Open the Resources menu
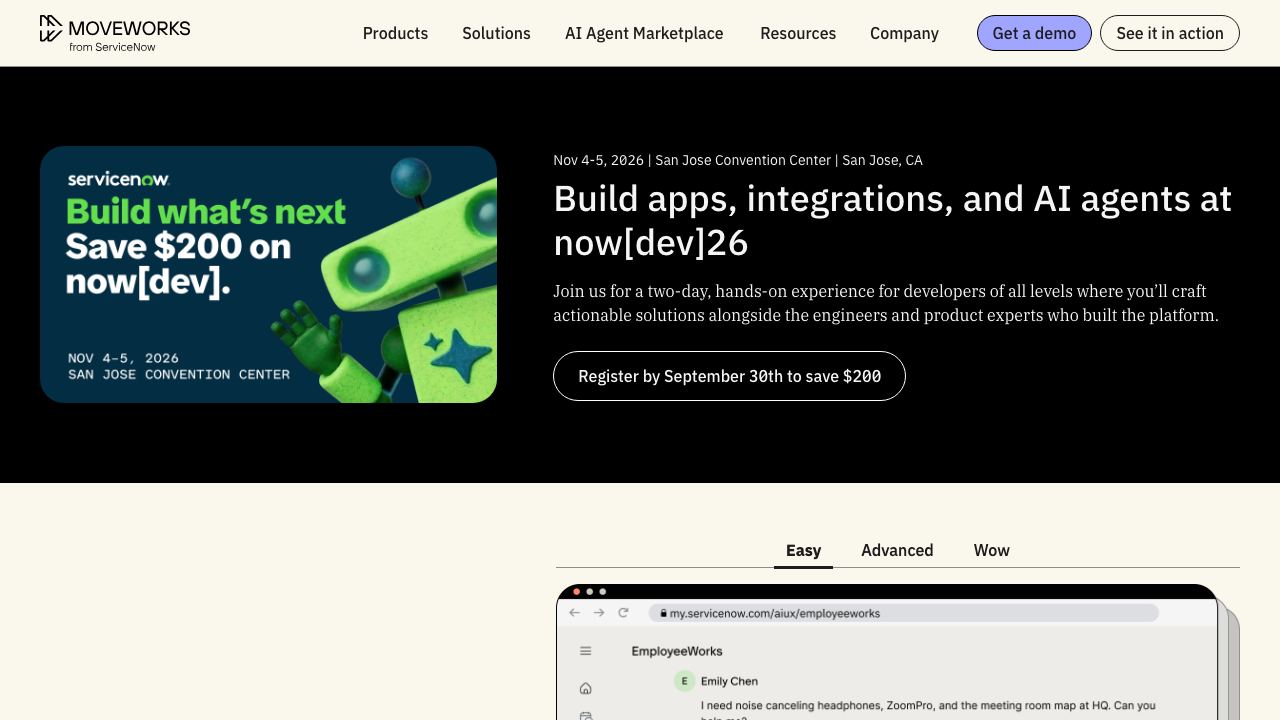Viewport: 1280px width, 720px height. pyautogui.click(x=798, y=33)
